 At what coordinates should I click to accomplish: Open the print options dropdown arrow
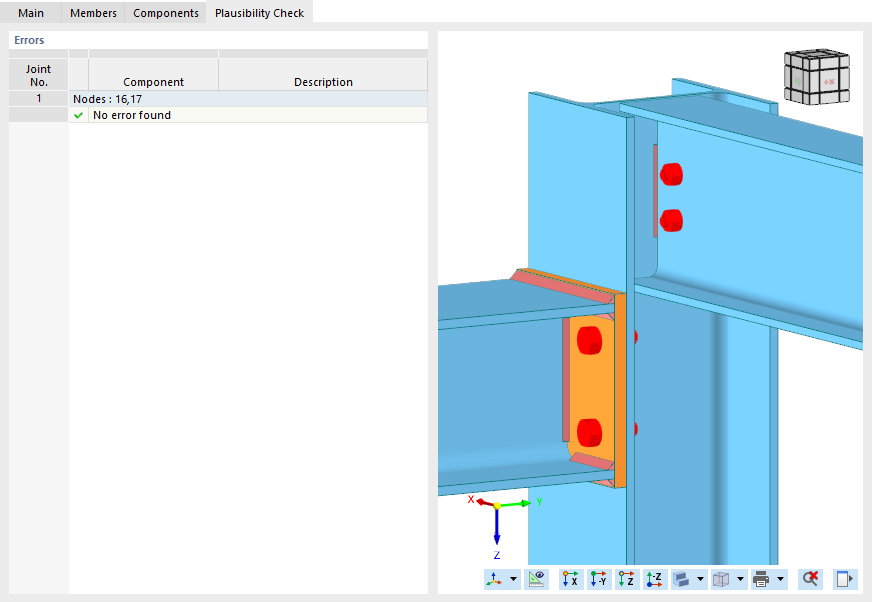(x=778, y=579)
